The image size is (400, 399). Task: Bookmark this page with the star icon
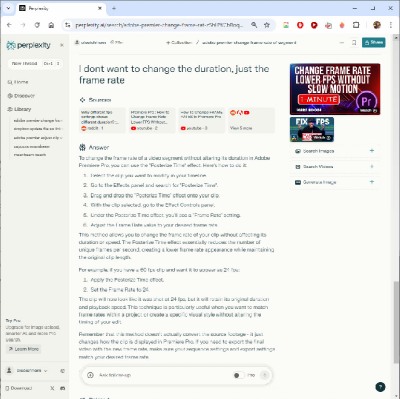click(x=267, y=25)
